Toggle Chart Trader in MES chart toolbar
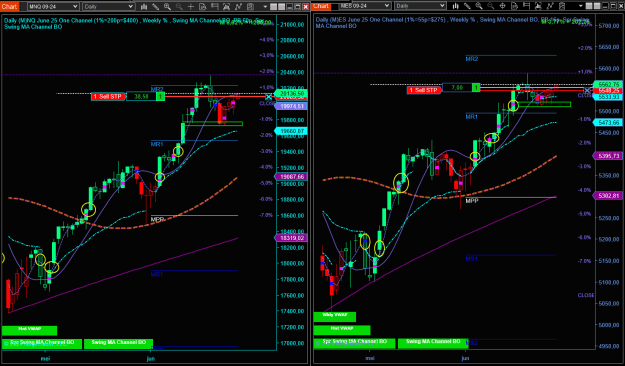625x366 pixels. pyautogui.click(x=526, y=6)
